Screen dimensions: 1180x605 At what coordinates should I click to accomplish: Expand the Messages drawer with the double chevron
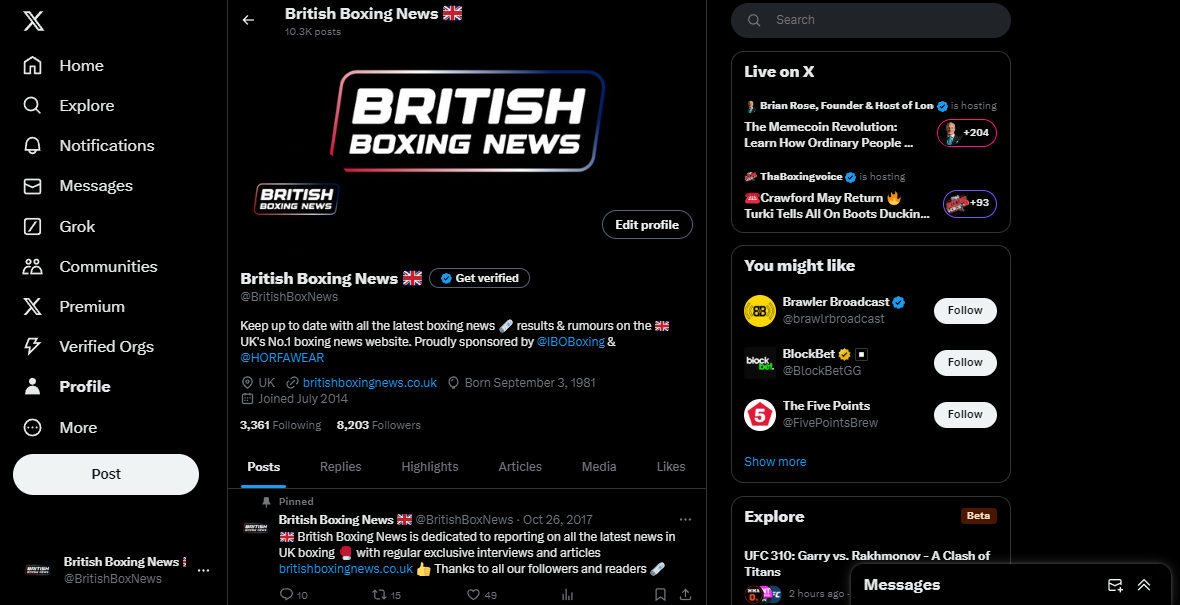point(1144,585)
